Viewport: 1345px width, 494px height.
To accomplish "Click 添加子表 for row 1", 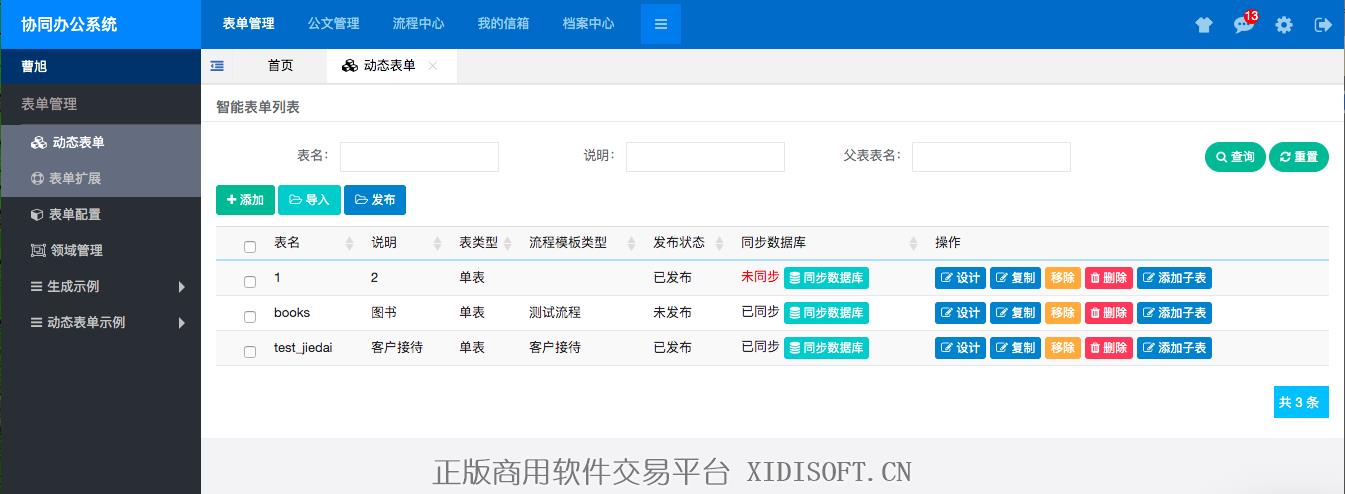I will pos(1174,278).
